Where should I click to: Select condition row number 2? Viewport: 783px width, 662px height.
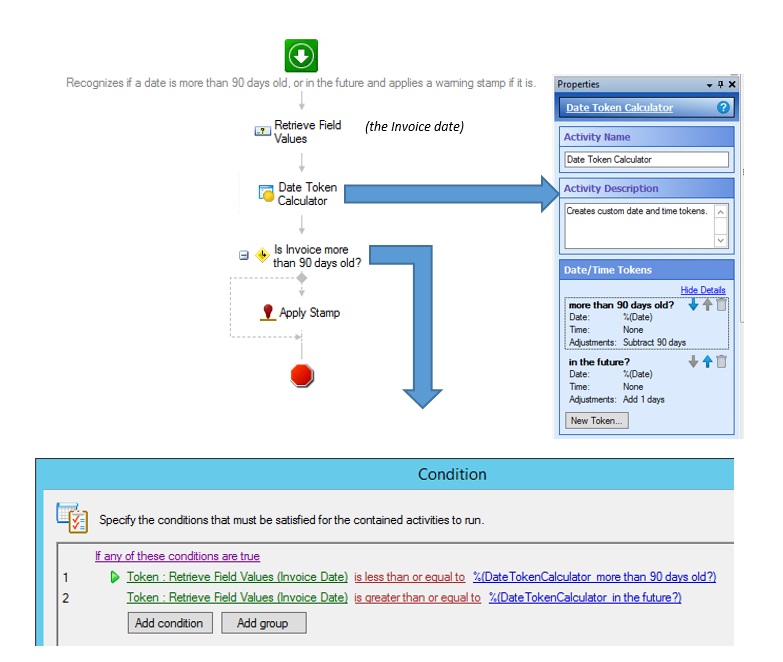tap(65, 598)
